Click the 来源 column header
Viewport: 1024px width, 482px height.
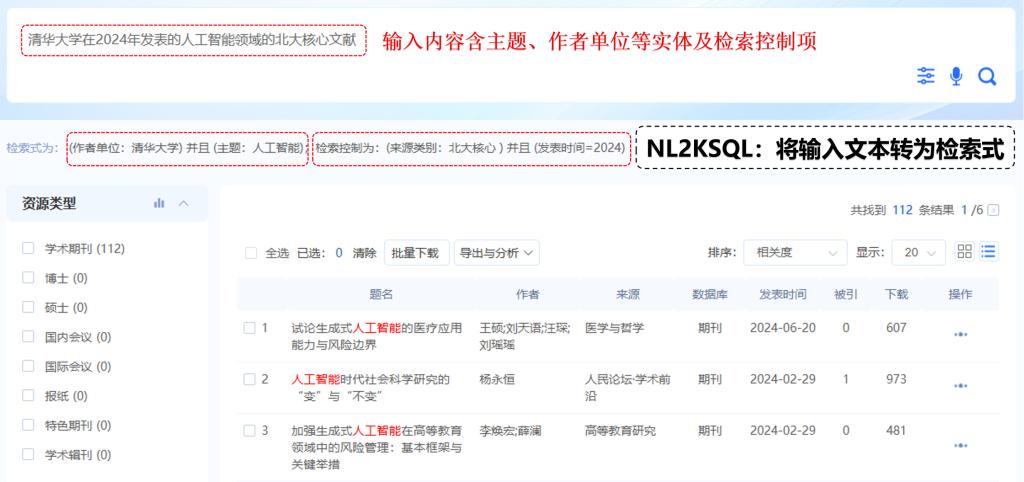click(628, 294)
